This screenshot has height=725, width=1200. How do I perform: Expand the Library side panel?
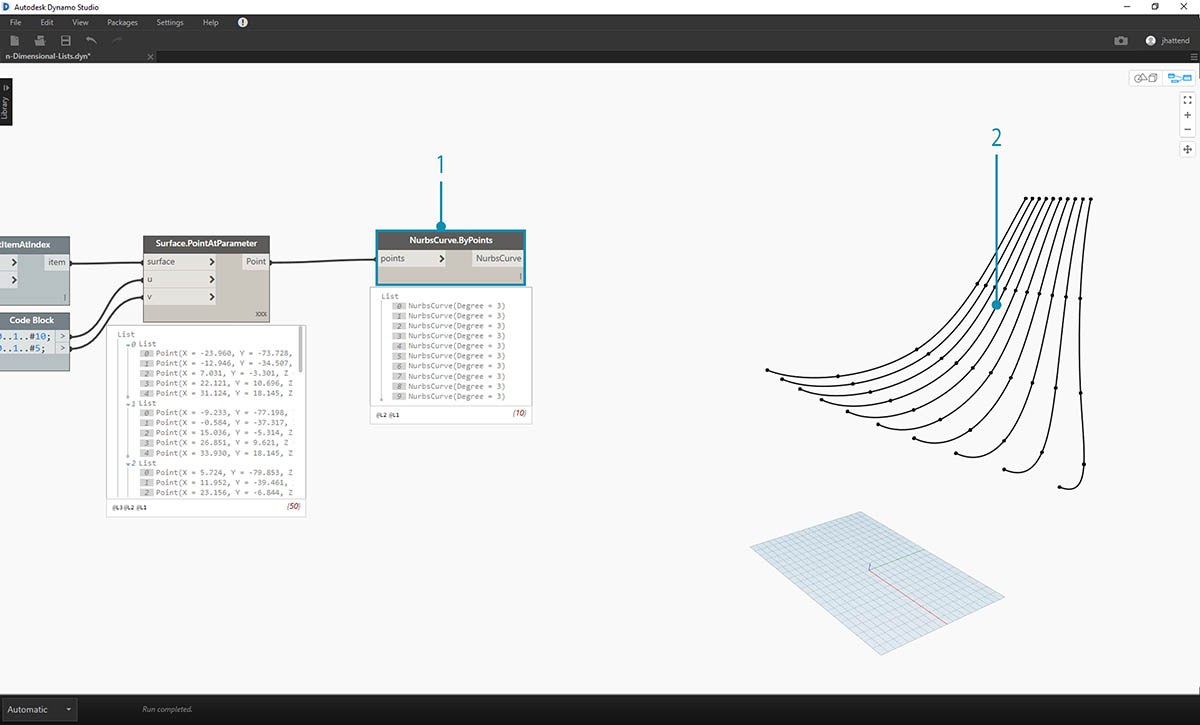point(6,102)
